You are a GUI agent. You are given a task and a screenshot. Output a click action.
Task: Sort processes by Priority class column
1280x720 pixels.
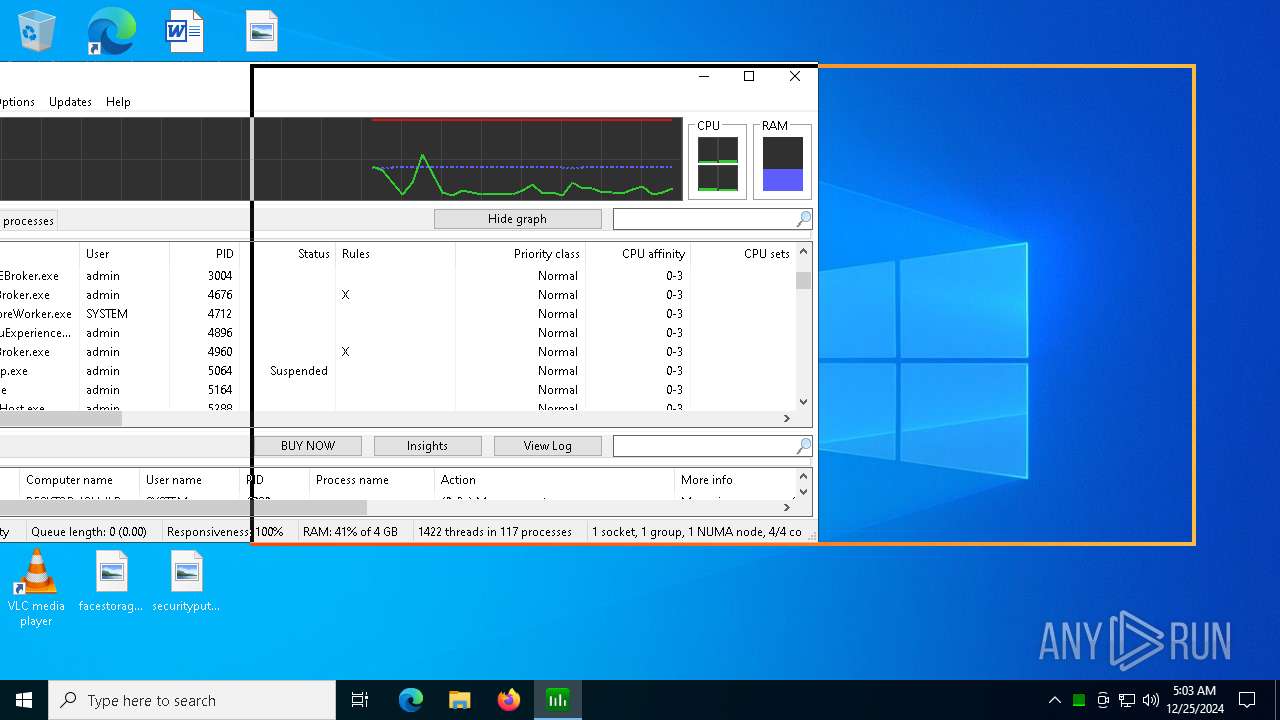click(x=520, y=254)
